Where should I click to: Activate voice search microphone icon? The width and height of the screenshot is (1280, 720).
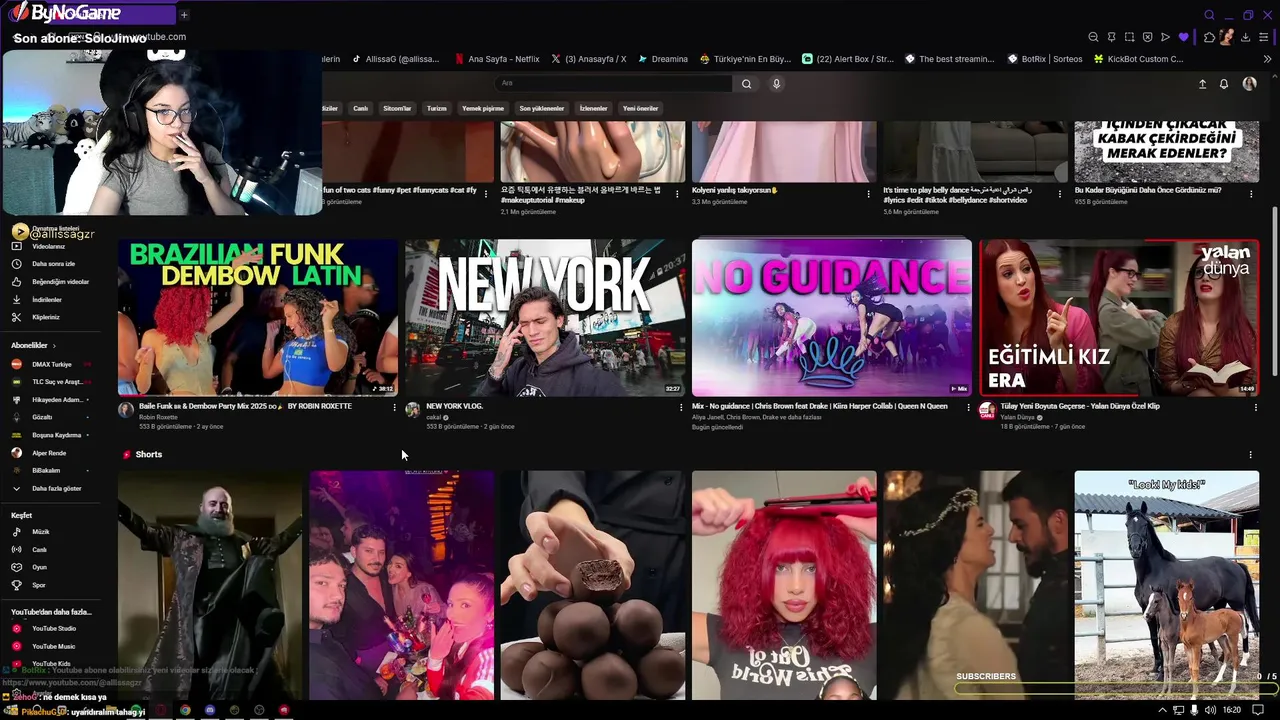click(x=776, y=84)
